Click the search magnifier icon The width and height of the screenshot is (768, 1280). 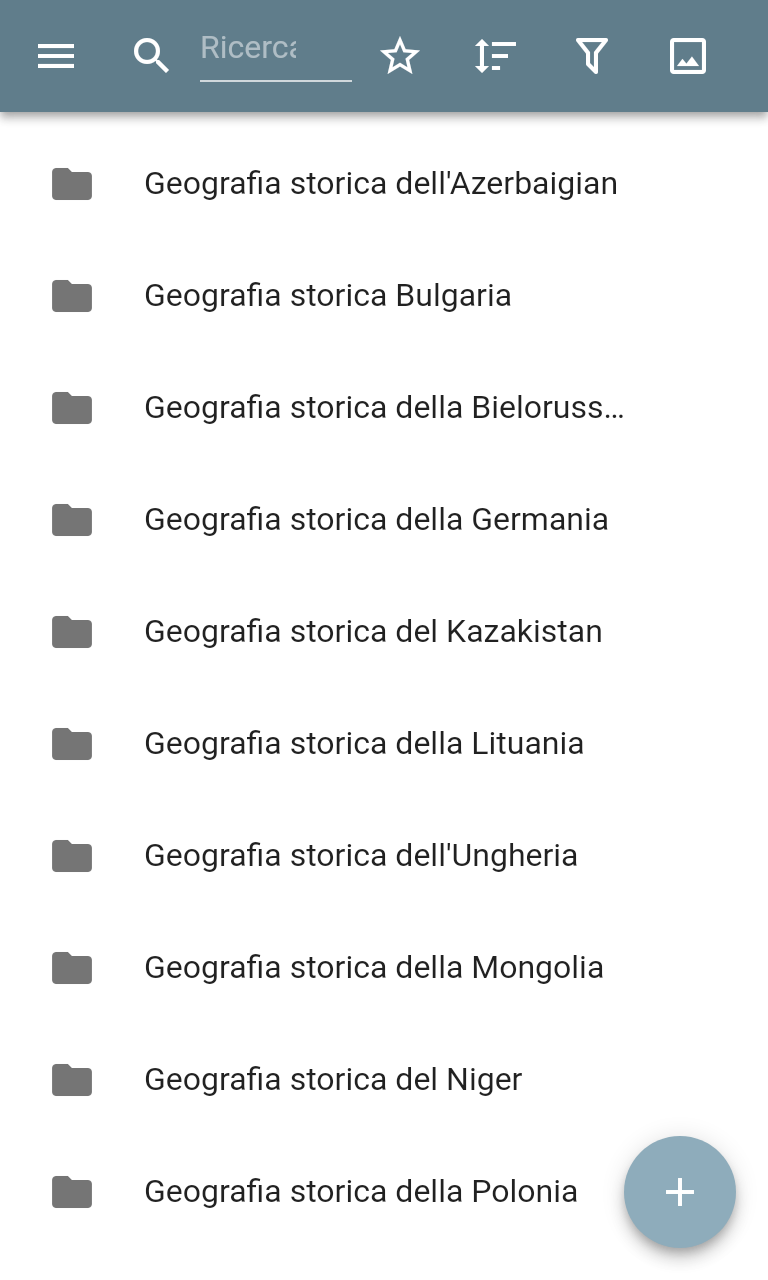151,57
